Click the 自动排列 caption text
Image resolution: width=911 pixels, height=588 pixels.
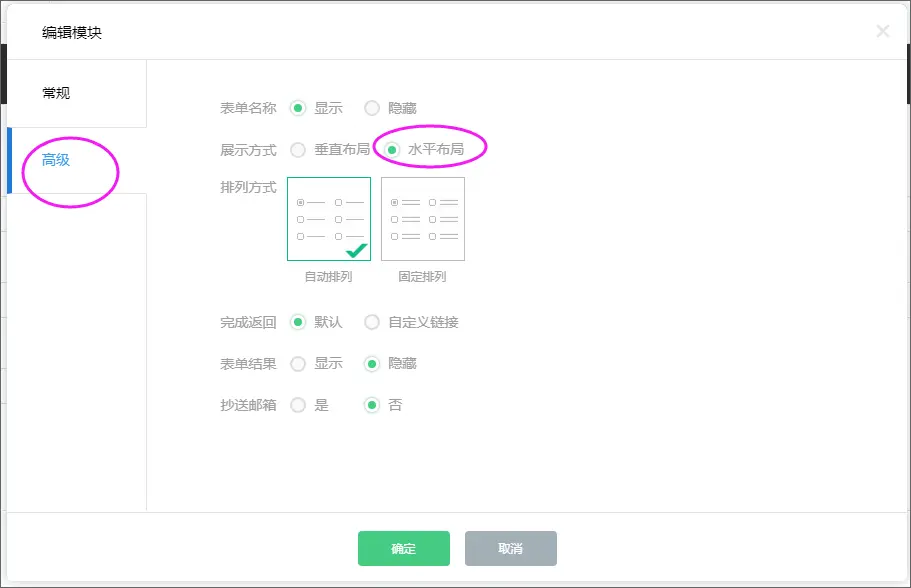328,277
